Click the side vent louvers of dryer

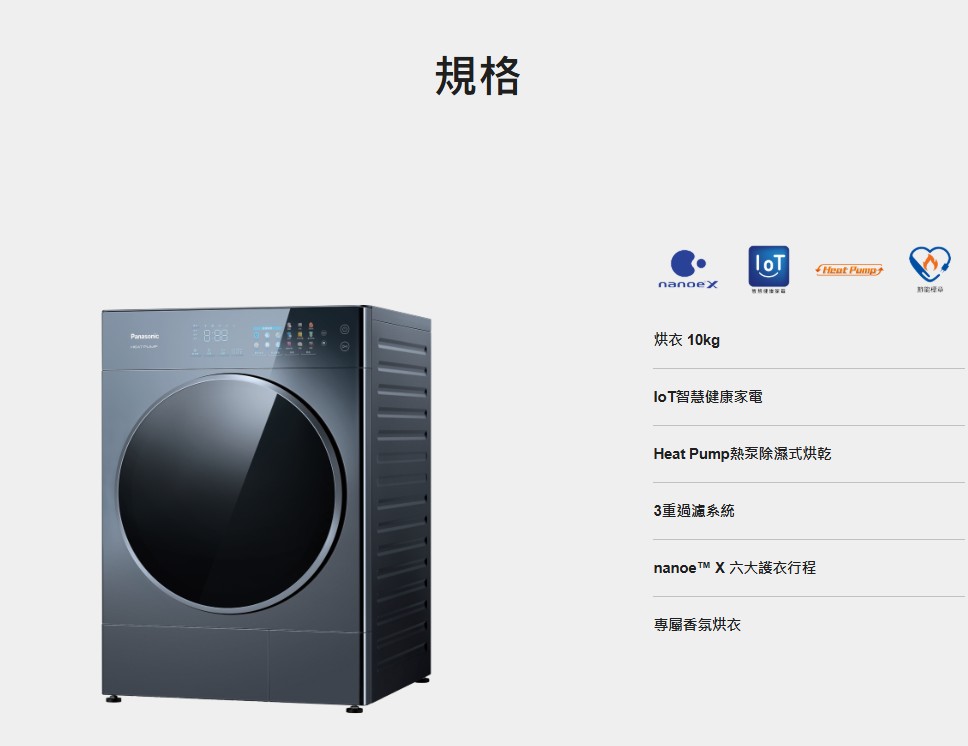pos(401,494)
